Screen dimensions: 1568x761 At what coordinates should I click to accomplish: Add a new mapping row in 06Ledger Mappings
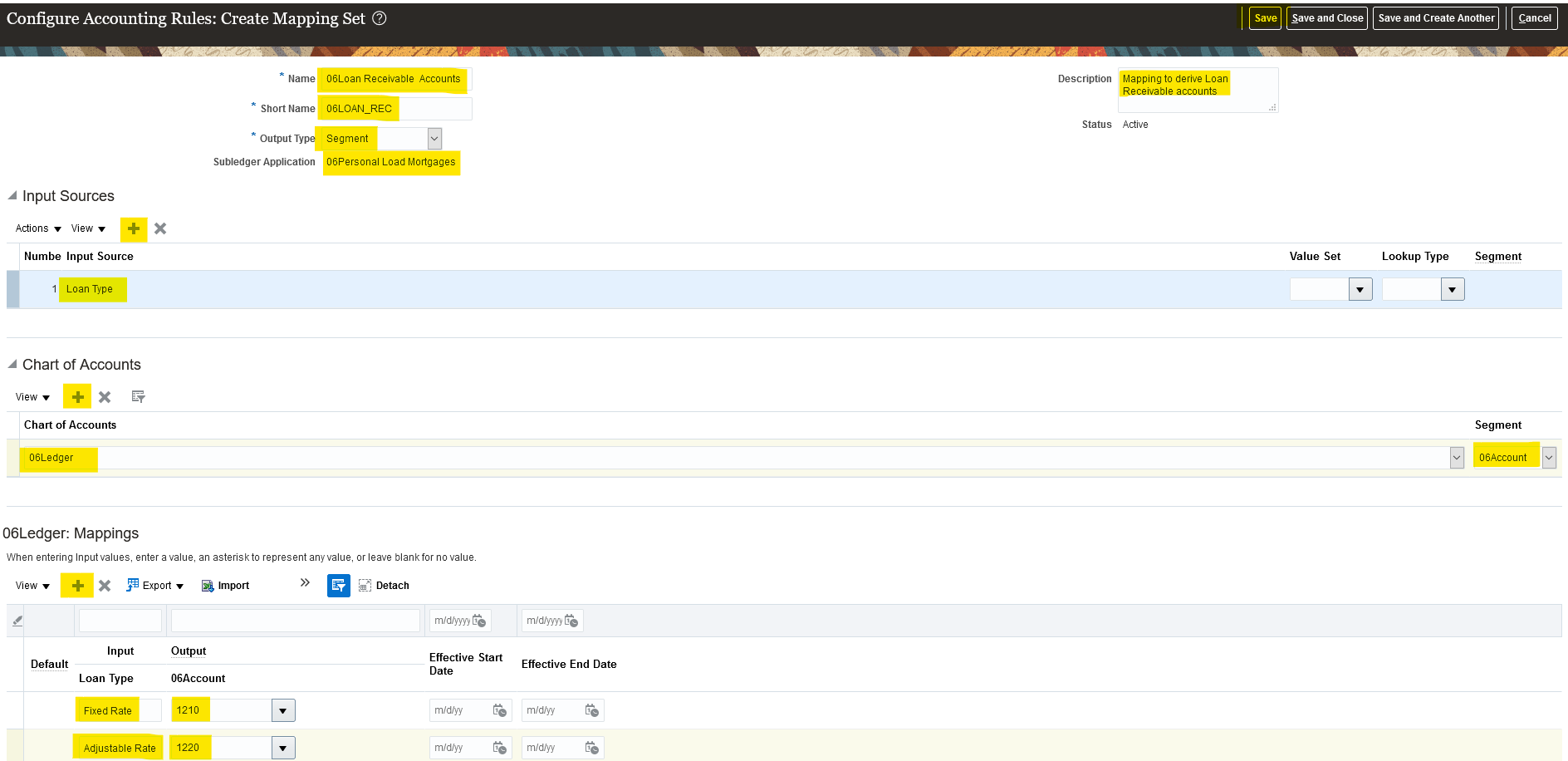(77, 586)
